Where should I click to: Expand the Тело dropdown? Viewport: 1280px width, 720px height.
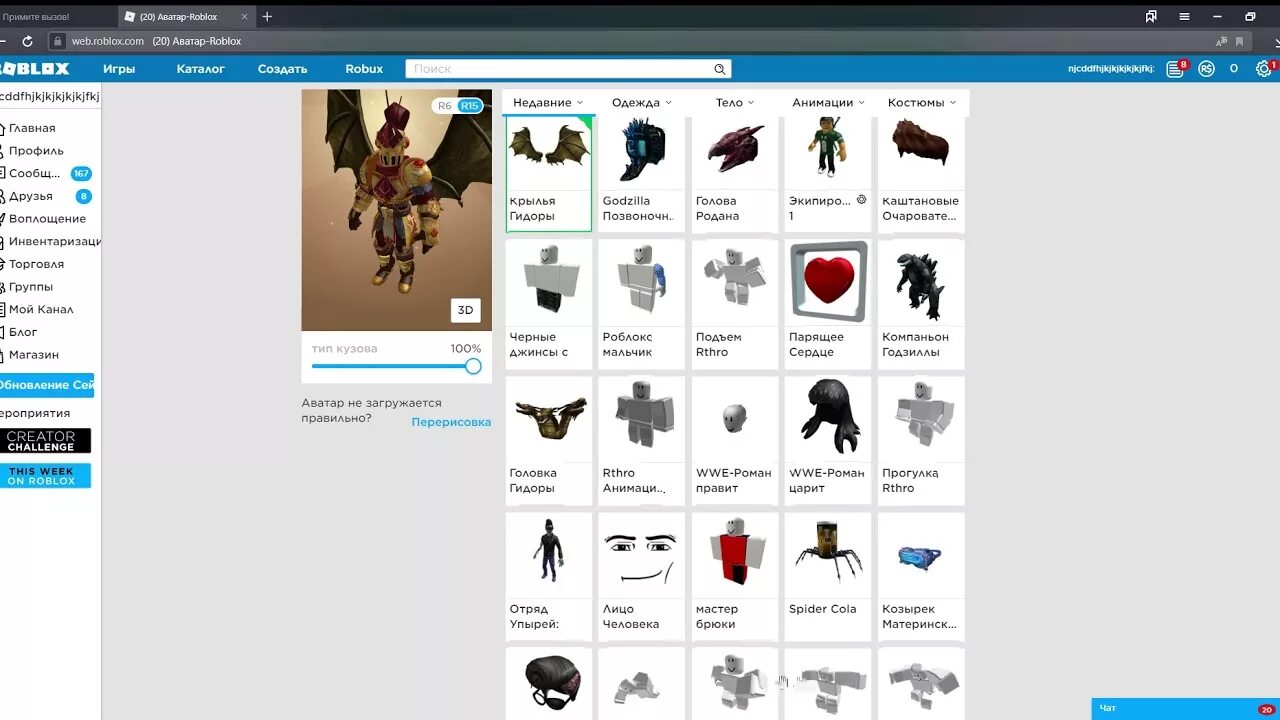click(735, 102)
